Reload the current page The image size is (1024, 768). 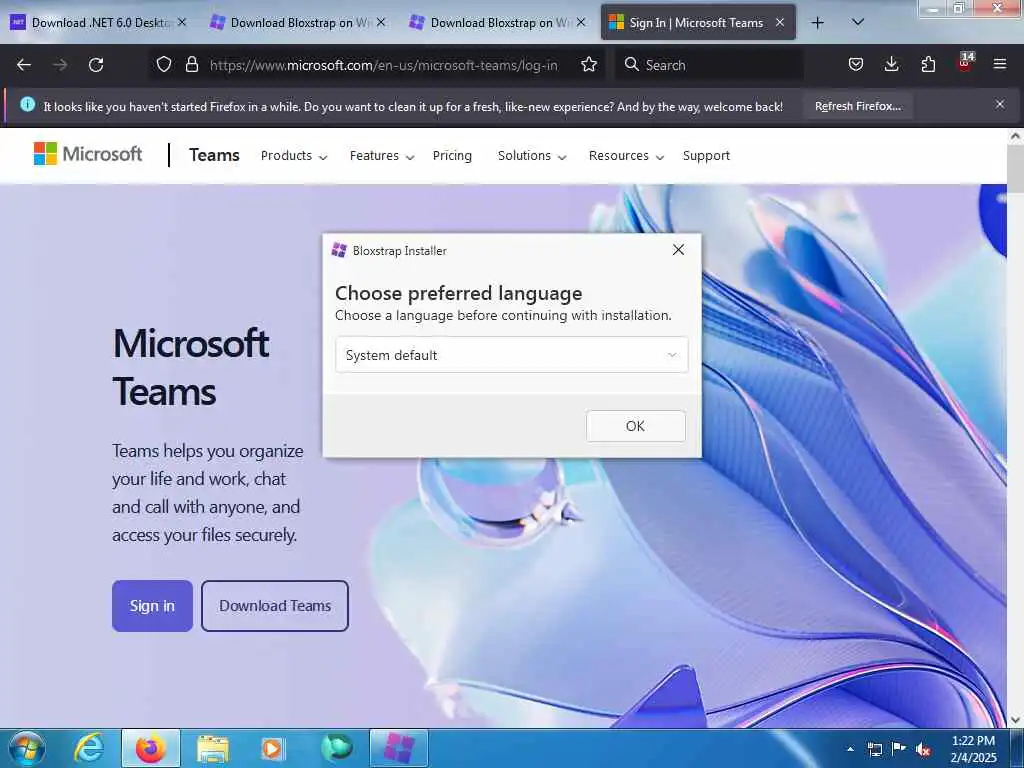(x=96, y=65)
